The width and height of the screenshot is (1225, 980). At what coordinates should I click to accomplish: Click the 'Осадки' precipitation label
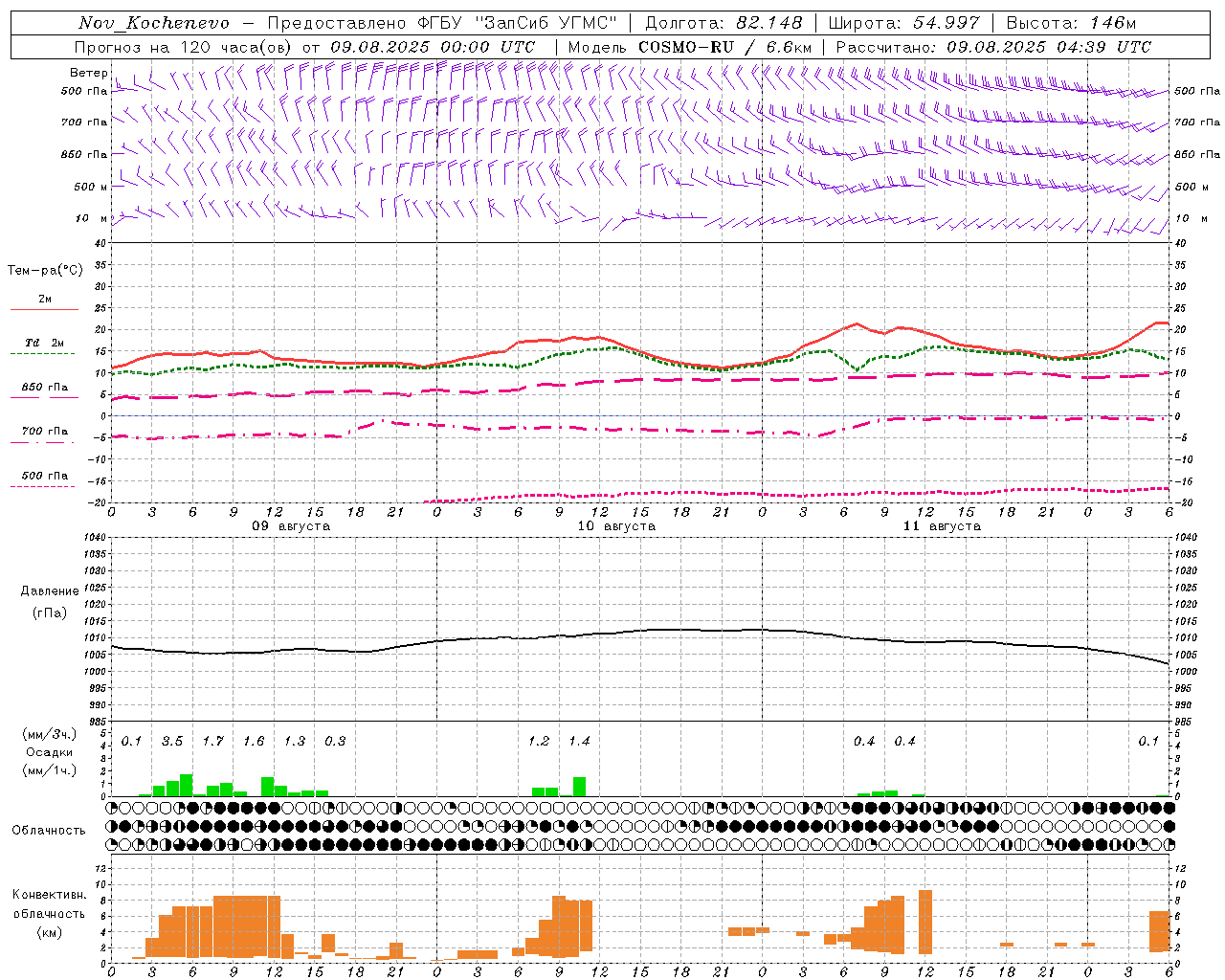point(50,752)
